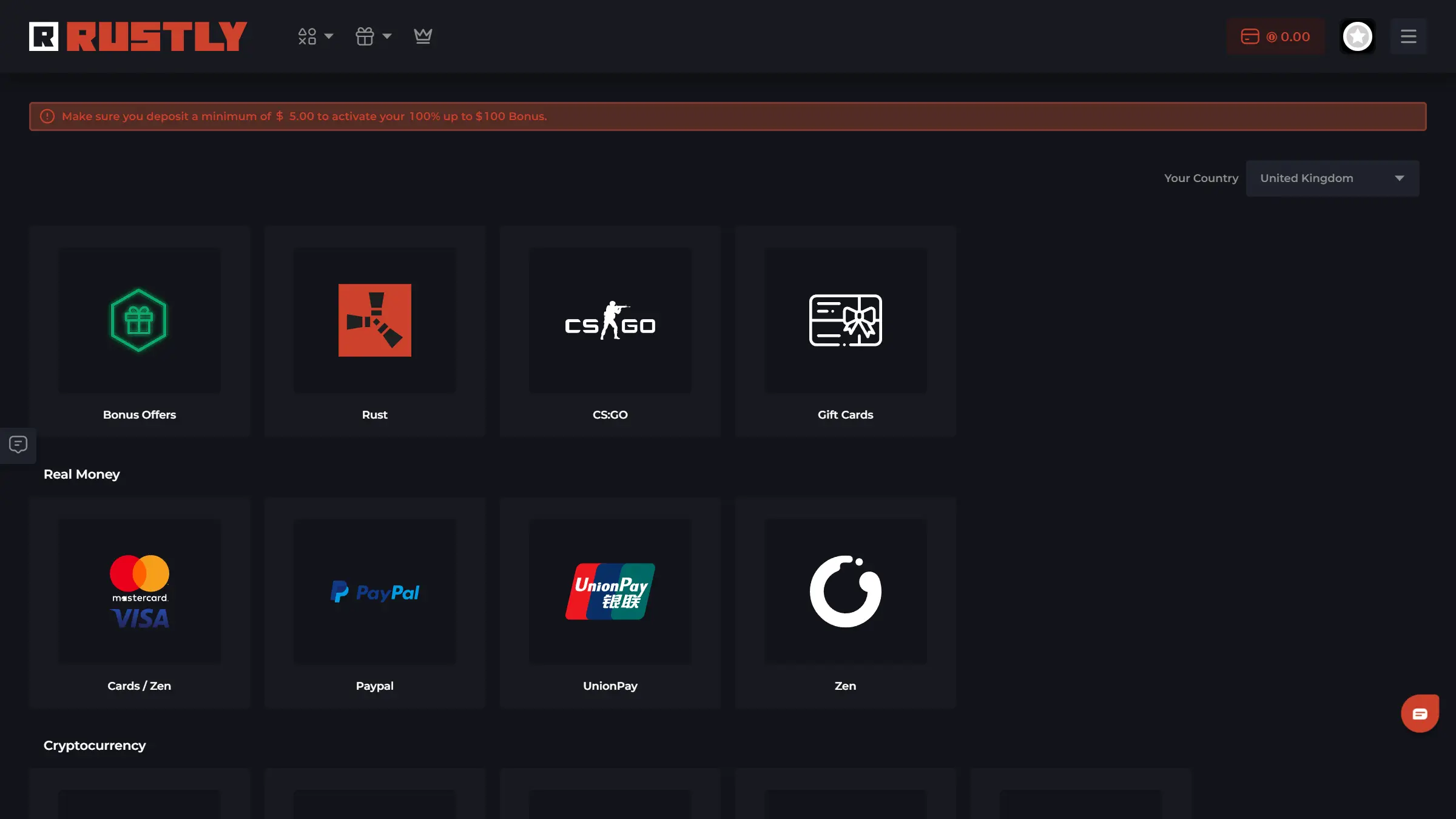The image size is (1456, 819).
Task: Choose the UnionPay logo
Action: pyautogui.click(x=610, y=591)
